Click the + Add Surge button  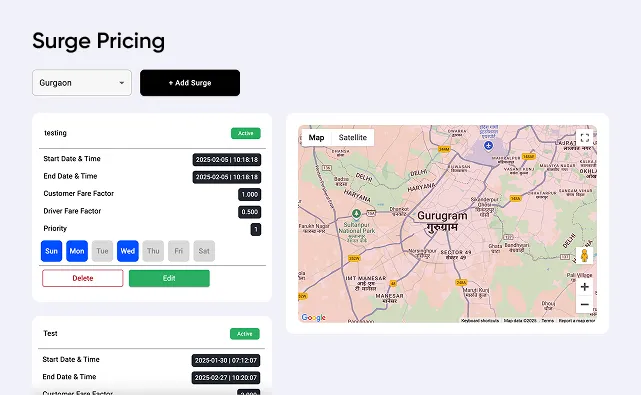click(x=190, y=83)
